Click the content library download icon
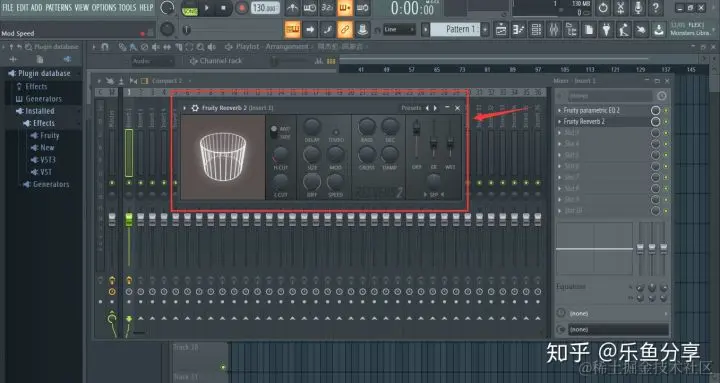The width and height of the screenshot is (720, 383). coord(658,30)
